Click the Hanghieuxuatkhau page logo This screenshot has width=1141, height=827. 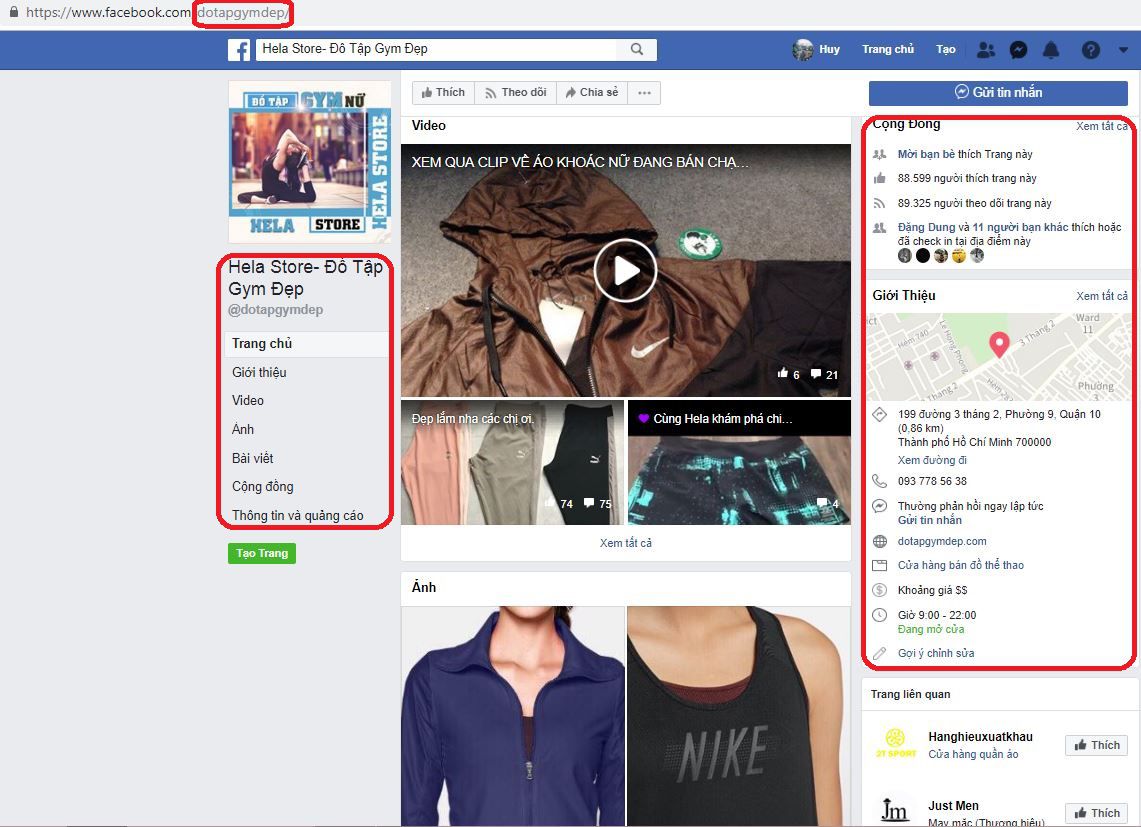895,744
